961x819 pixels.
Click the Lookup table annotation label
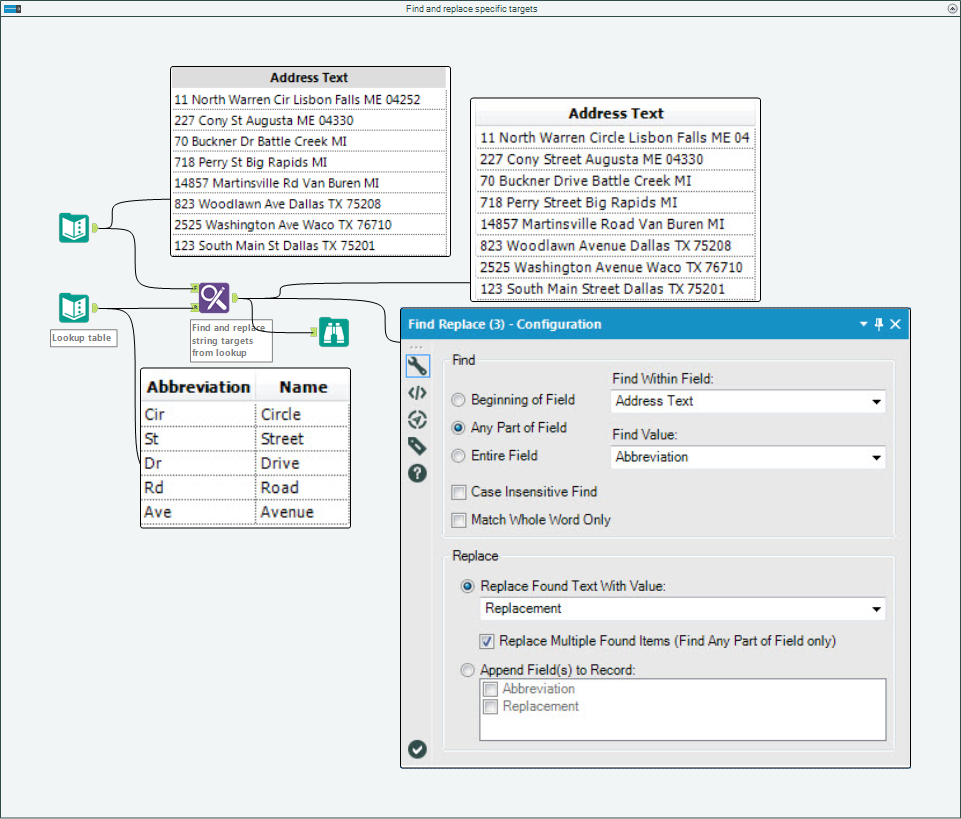pyautogui.click(x=82, y=338)
